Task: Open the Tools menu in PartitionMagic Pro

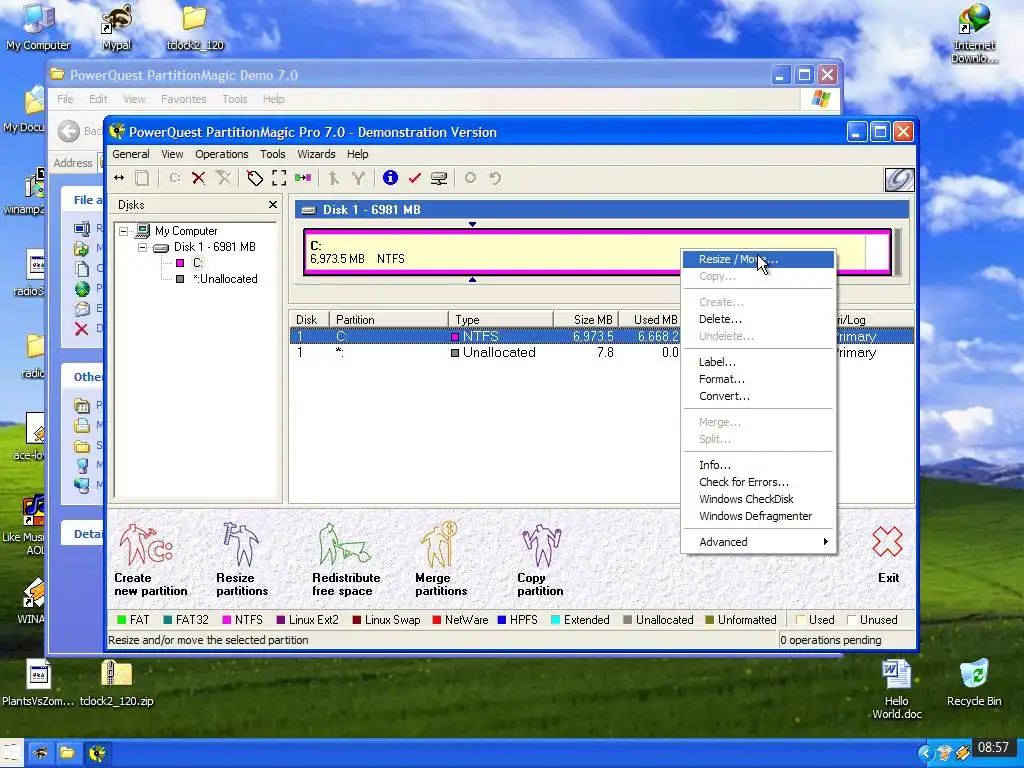Action: [272, 154]
